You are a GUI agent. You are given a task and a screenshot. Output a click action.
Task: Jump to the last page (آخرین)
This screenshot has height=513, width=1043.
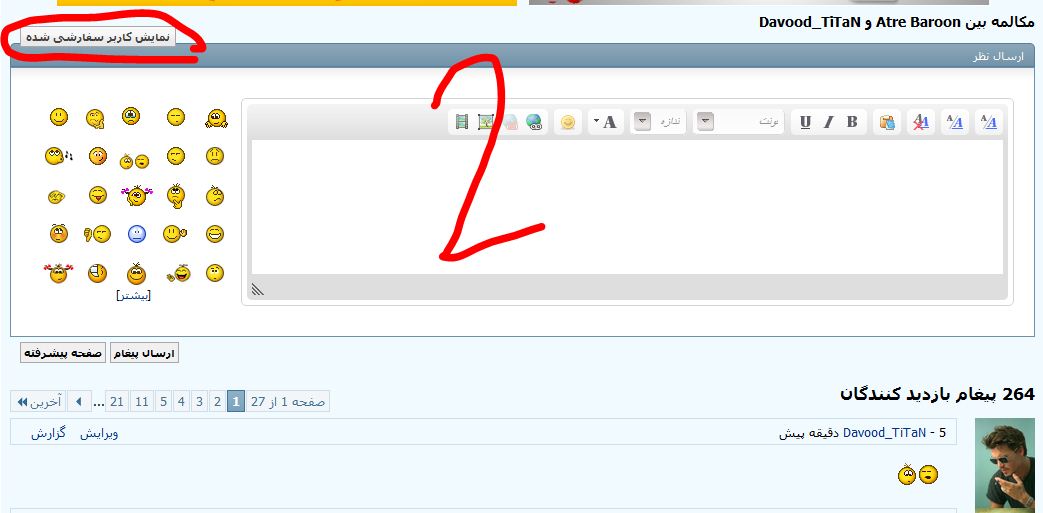pos(37,402)
